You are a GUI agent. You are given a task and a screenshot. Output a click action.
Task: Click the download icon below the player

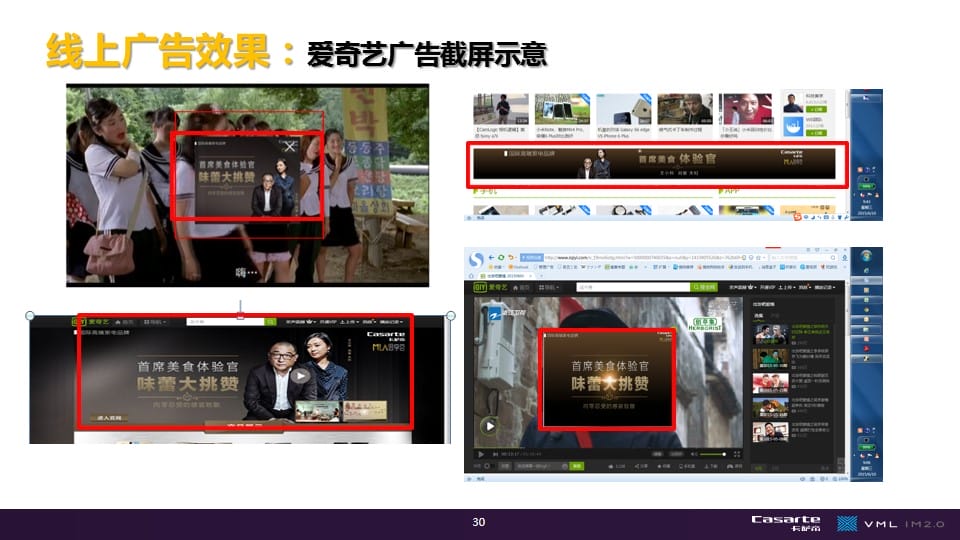click(705, 467)
